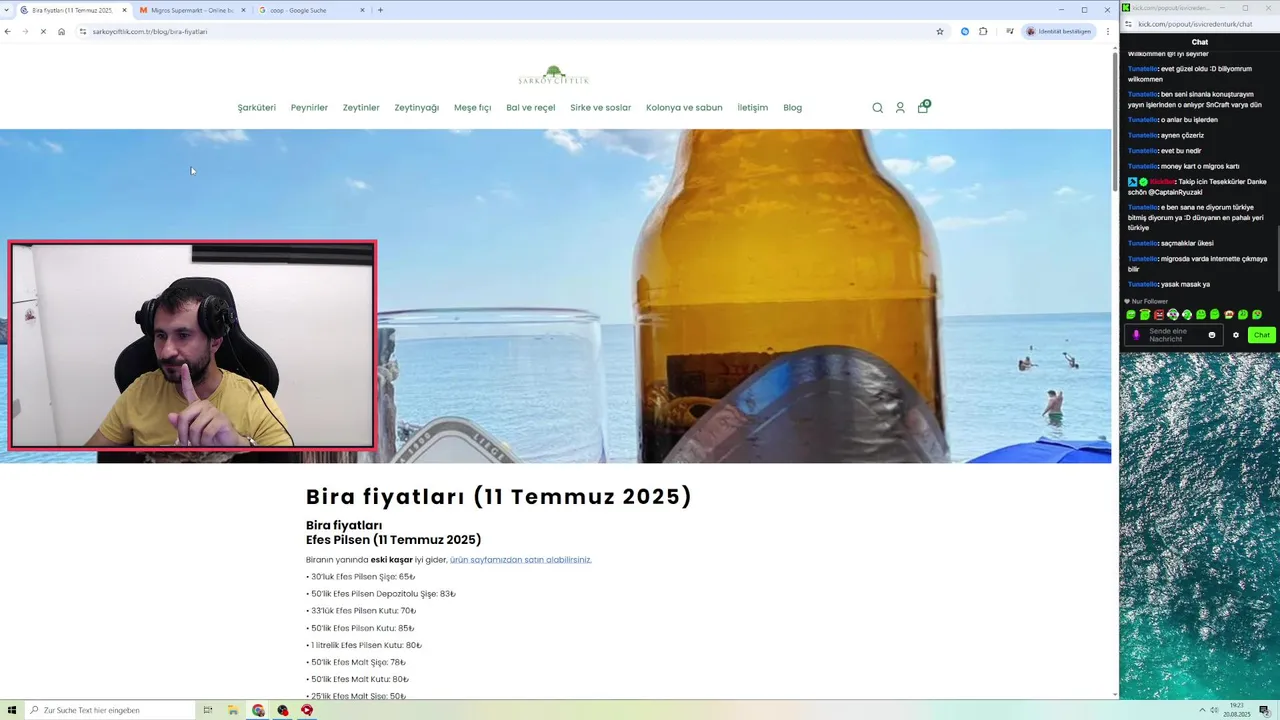Viewport: 1280px width, 720px height.
Task: Open the Blog menu item
Action: [792, 108]
